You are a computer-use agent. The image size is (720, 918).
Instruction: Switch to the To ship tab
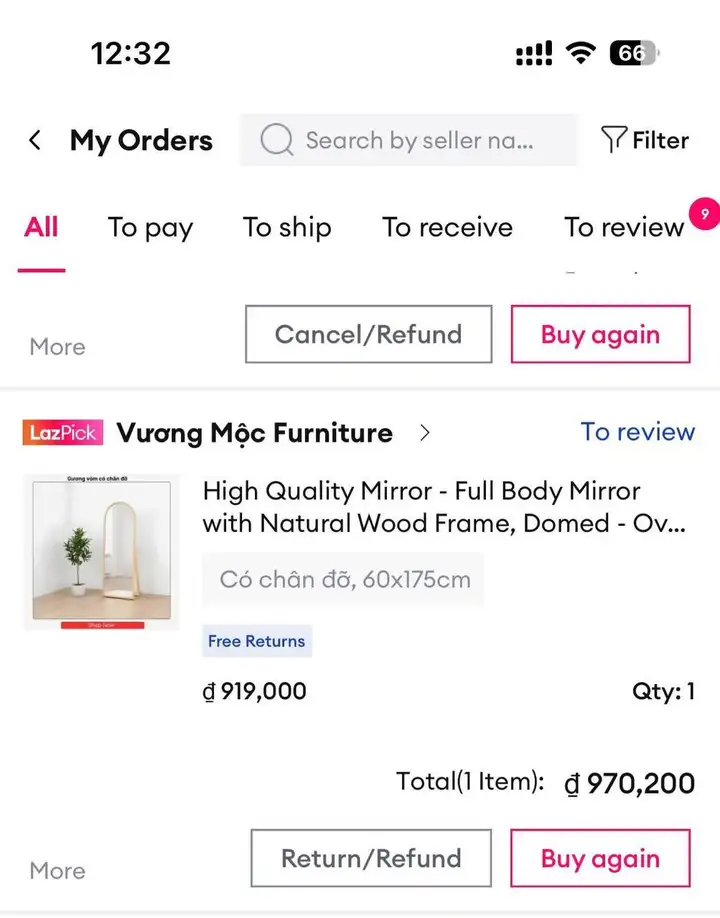pyautogui.click(x=287, y=228)
